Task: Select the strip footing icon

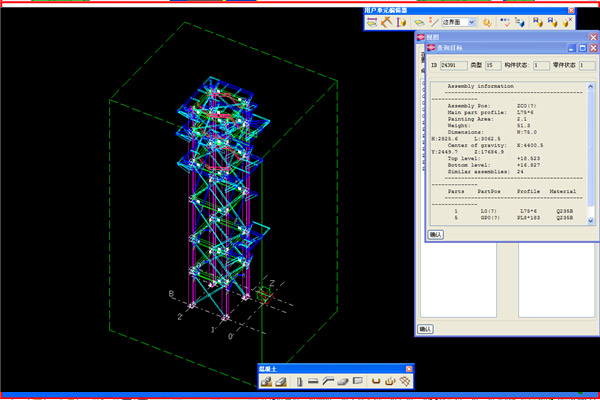Action: (282, 381)
